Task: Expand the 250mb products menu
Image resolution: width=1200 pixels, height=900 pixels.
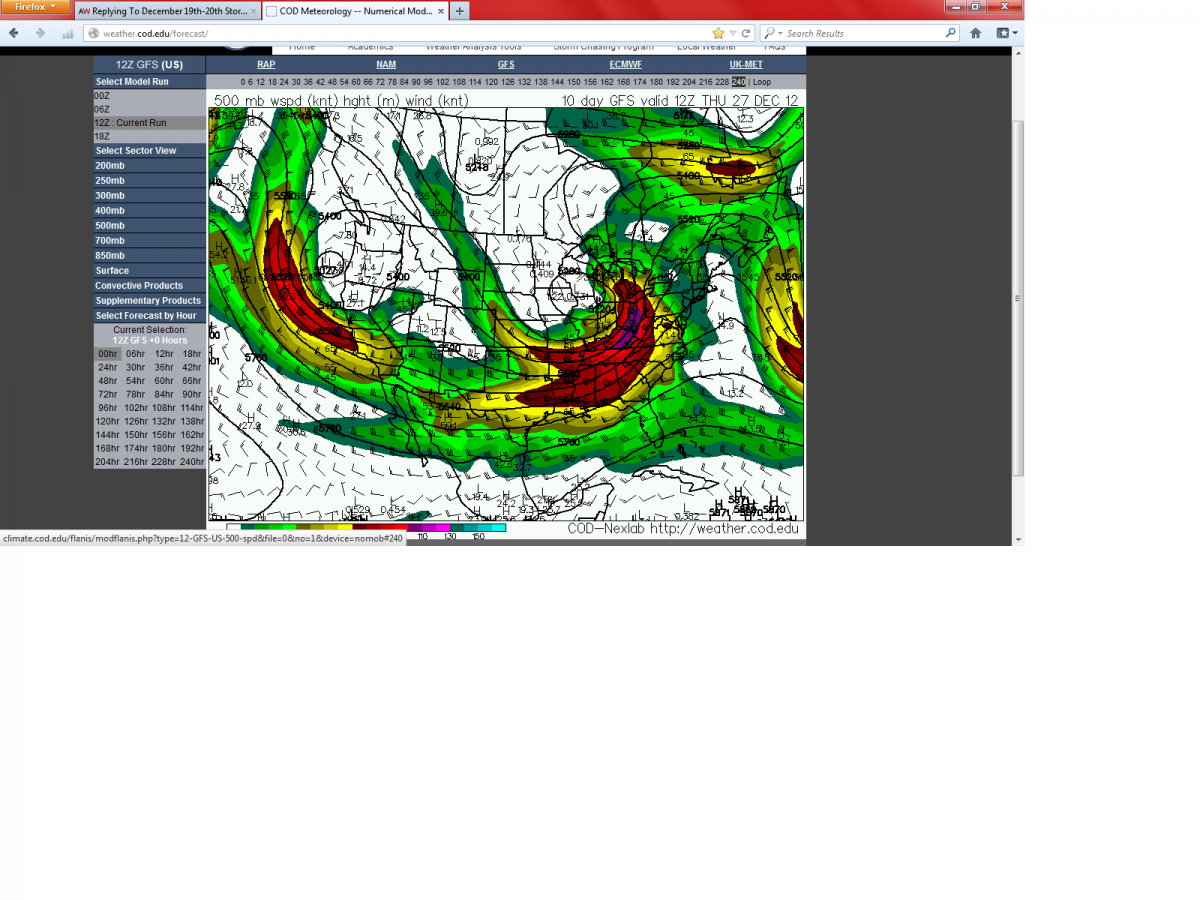Action: [x=150, y=181]
